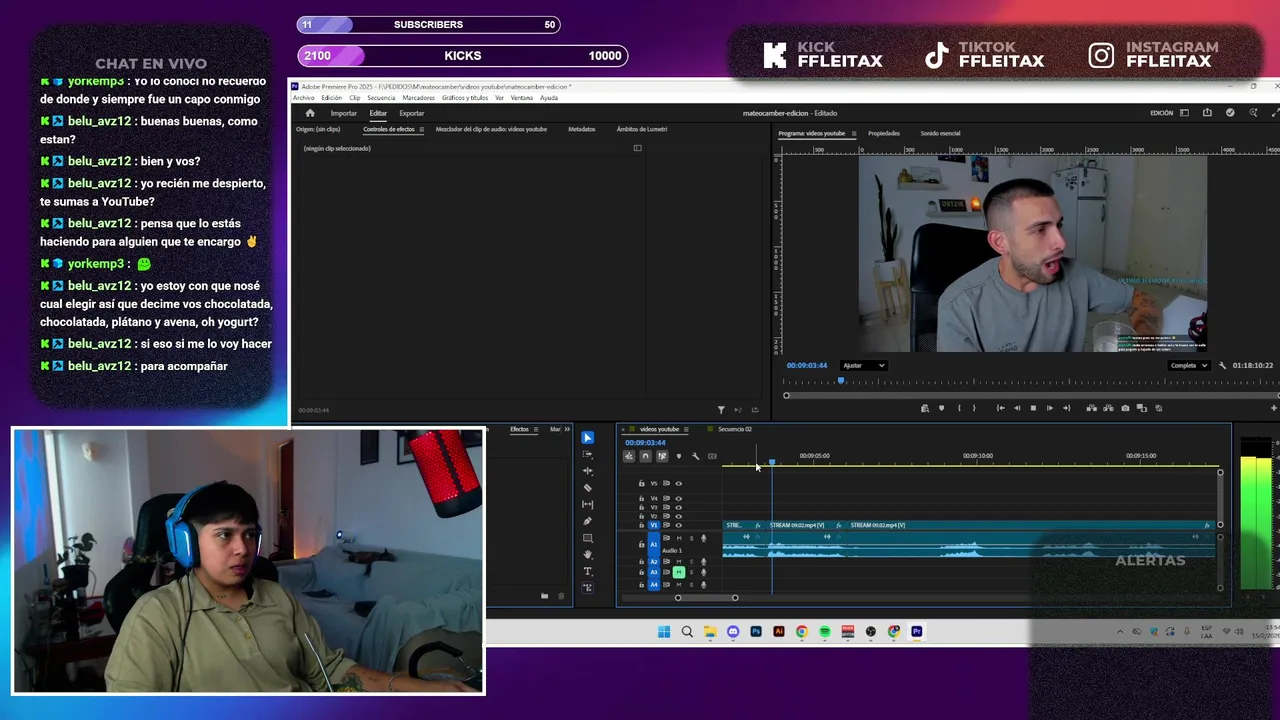Expand panels overflow chevron beside Efectos
This screenshot has width=1280, height=720.
point(567,430)
